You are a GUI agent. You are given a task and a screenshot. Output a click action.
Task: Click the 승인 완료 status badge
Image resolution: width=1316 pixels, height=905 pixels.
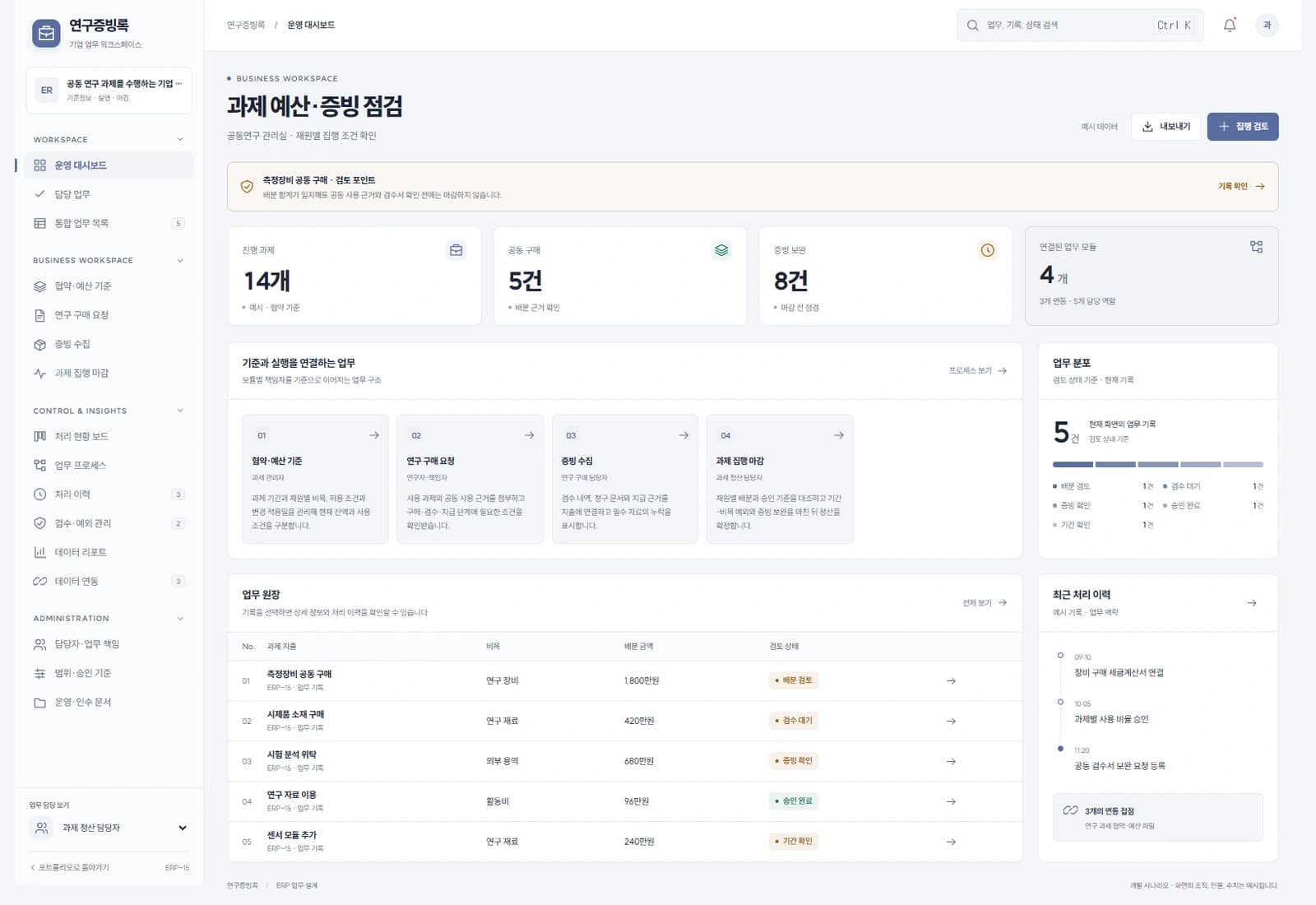point(793,801)
